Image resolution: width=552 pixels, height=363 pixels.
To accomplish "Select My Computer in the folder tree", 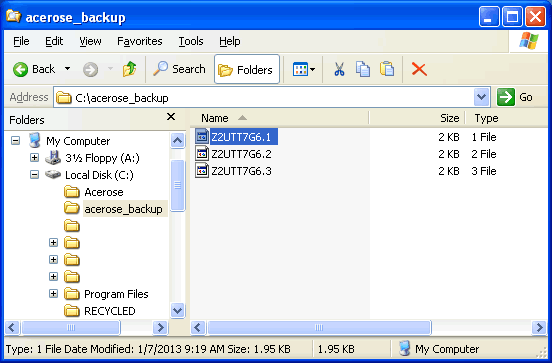I will [x=78, y=141].
